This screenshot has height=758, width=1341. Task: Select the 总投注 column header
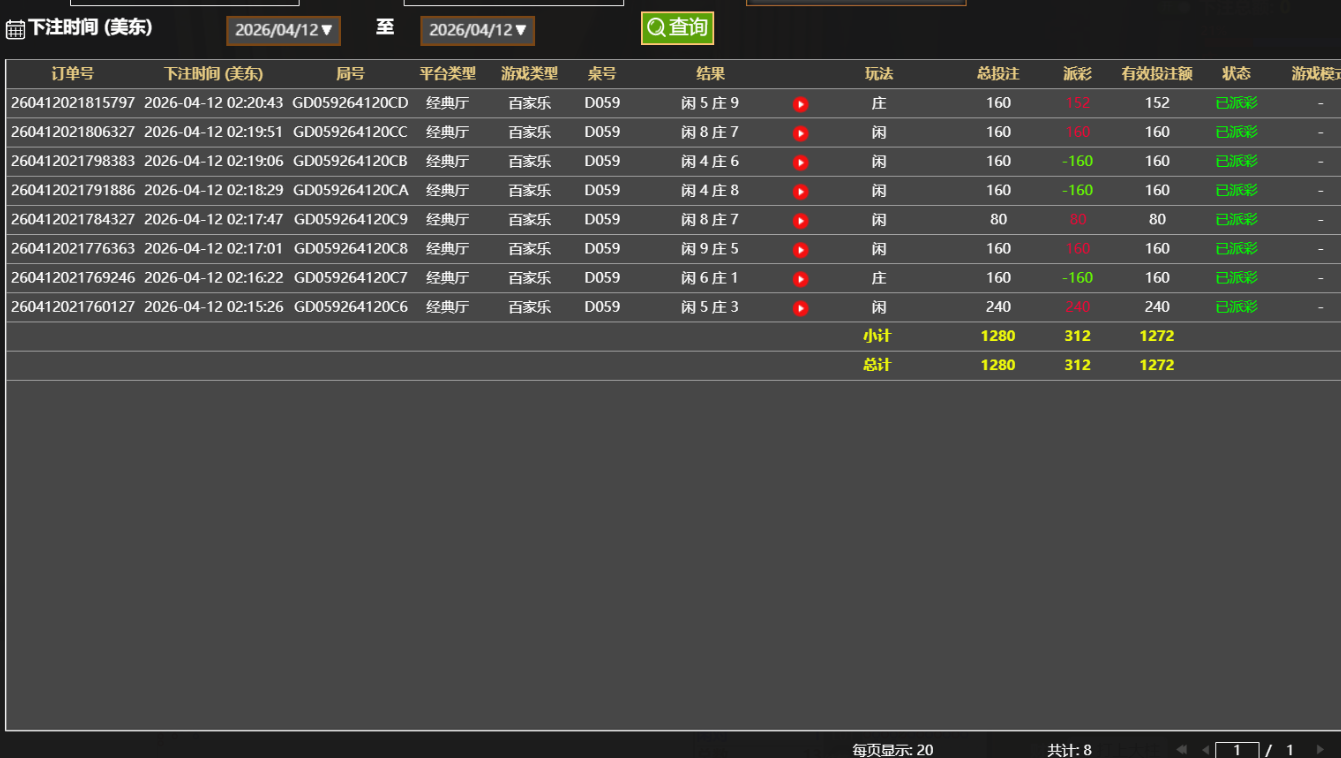coord(997,74)
